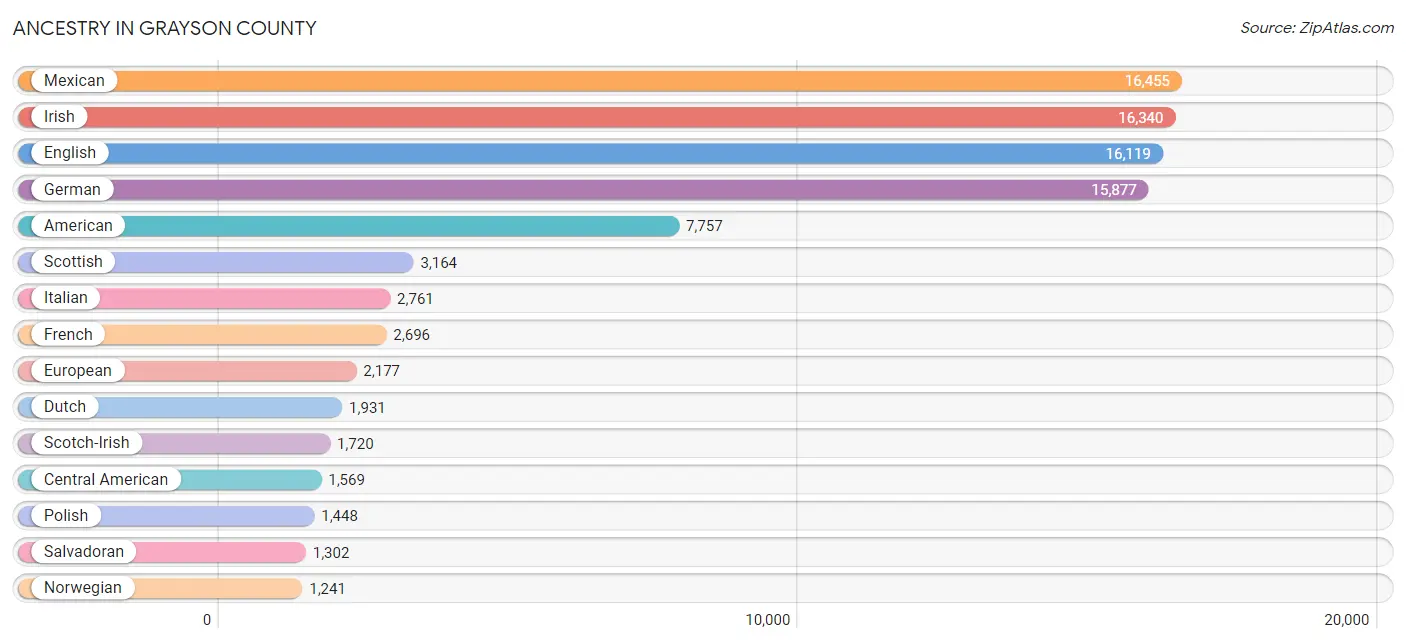Click the 20,000 axis label
Viewport: 1406px width, 644px height.
click(1346, 620)
